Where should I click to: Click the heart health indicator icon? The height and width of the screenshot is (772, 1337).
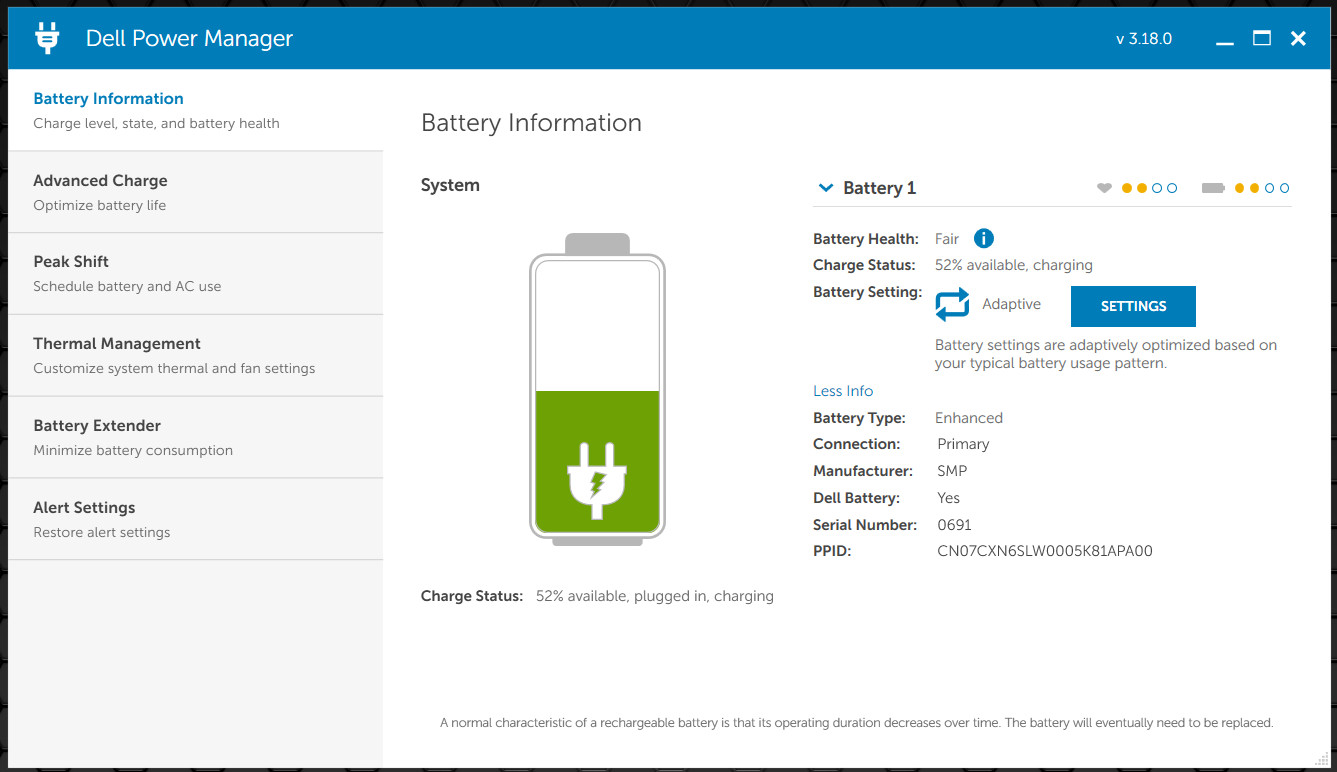1104,188
